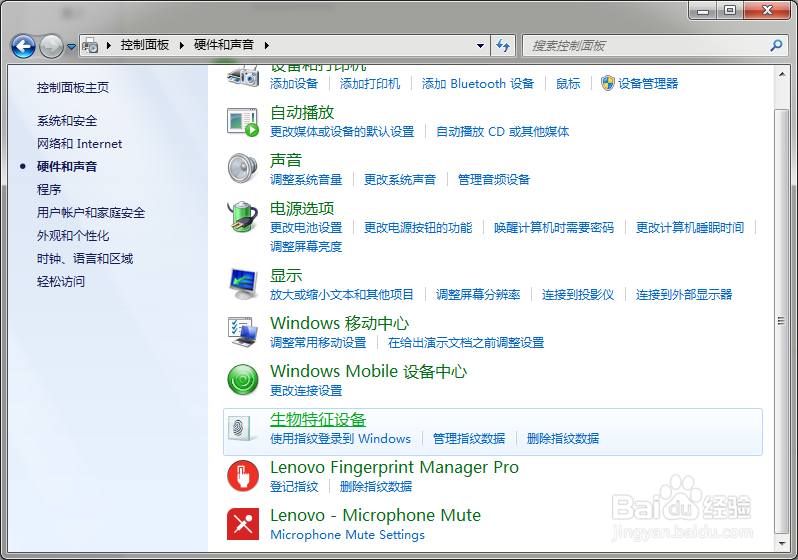Click 更改计算机睡眠时间 link
Viewport: 798px width, 560px height.
click(690, 228)
